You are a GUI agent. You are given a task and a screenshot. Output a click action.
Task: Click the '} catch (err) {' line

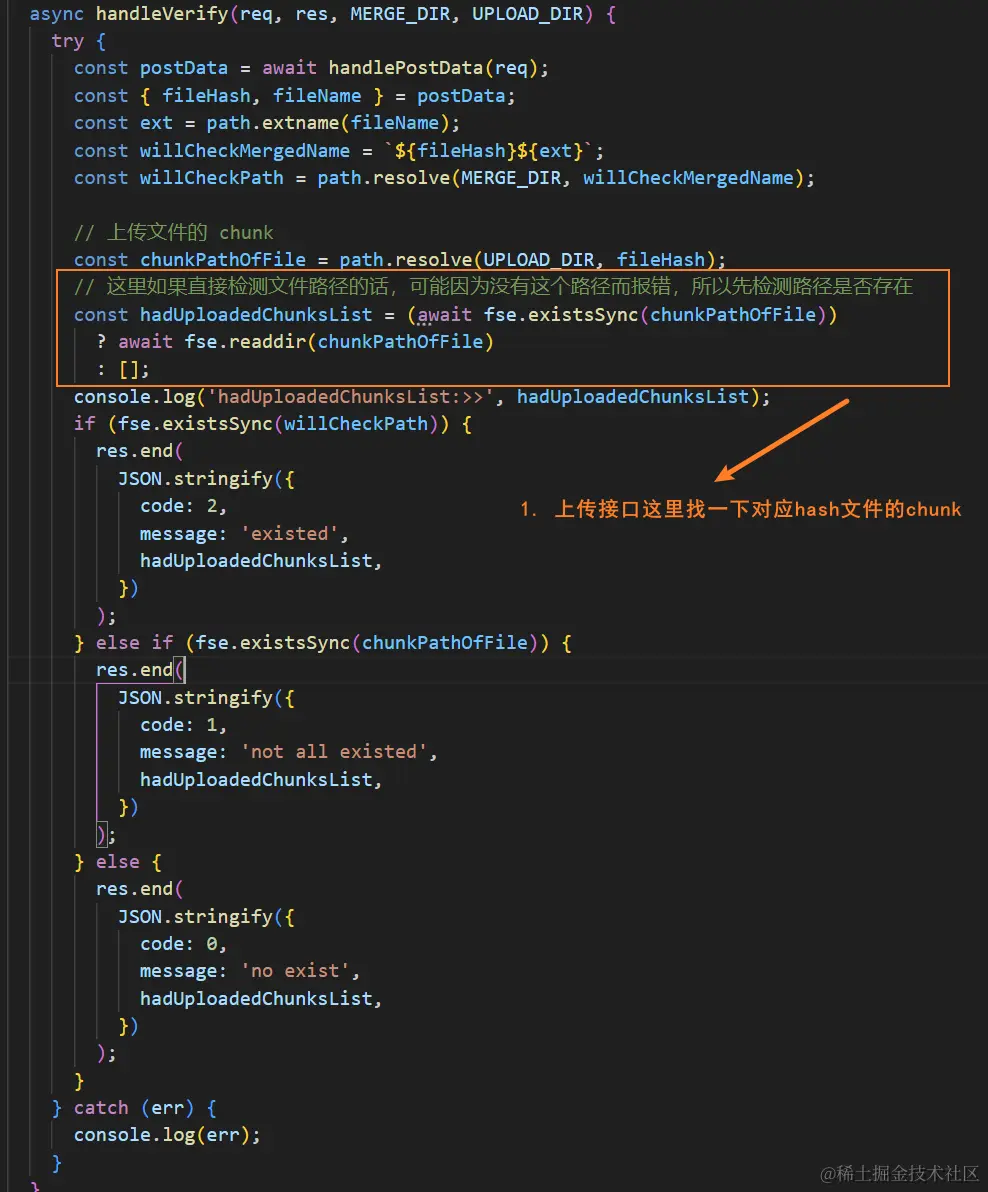click(135, 1108)
